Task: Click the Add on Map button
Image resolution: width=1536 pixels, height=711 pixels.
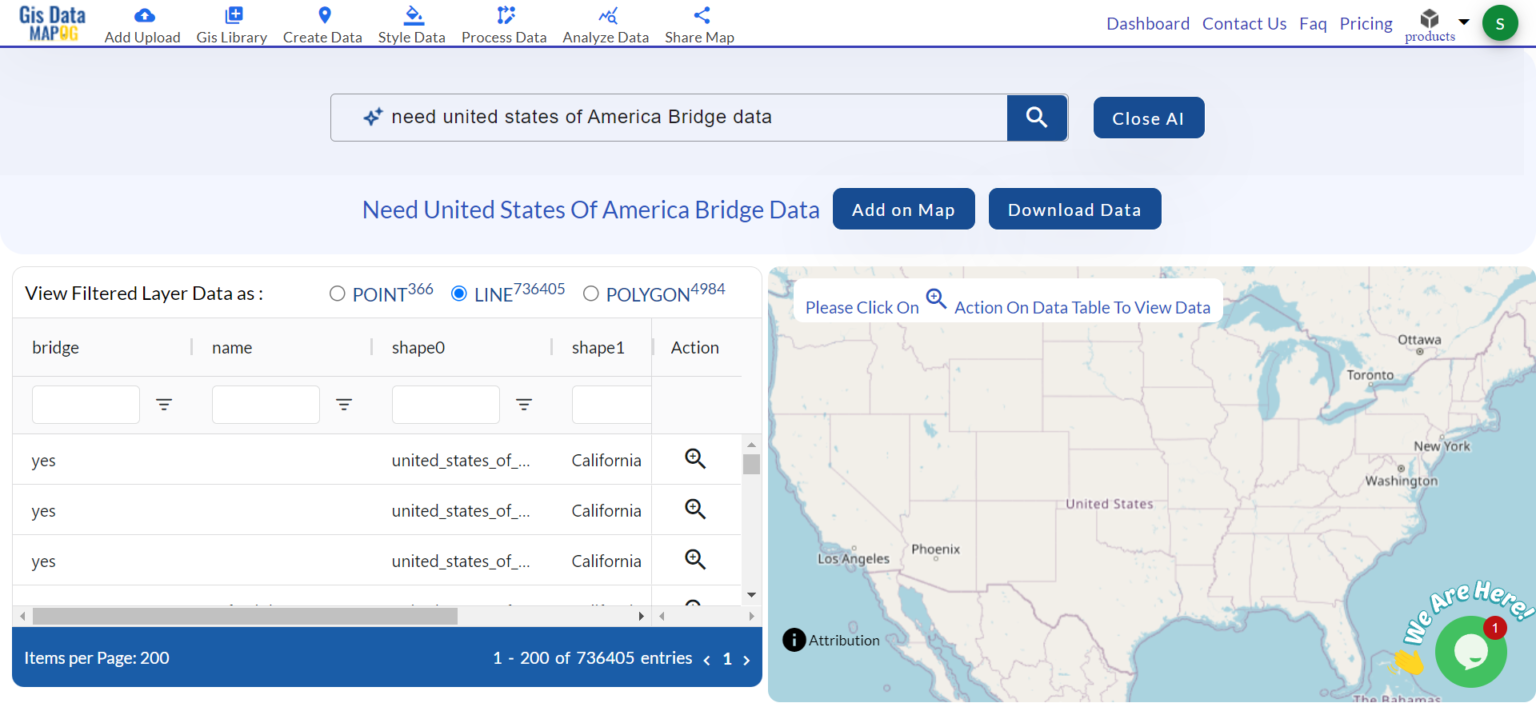Action: click(x=903, y=209)
